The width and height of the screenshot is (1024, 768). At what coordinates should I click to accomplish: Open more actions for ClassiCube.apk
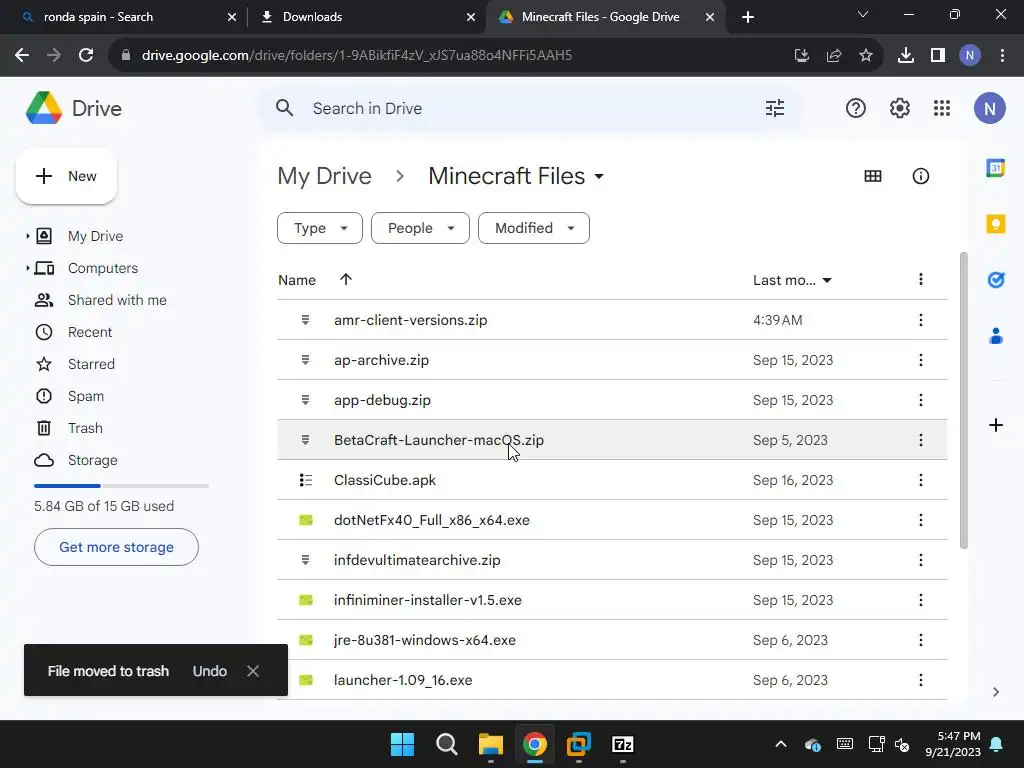pos(921,481)
